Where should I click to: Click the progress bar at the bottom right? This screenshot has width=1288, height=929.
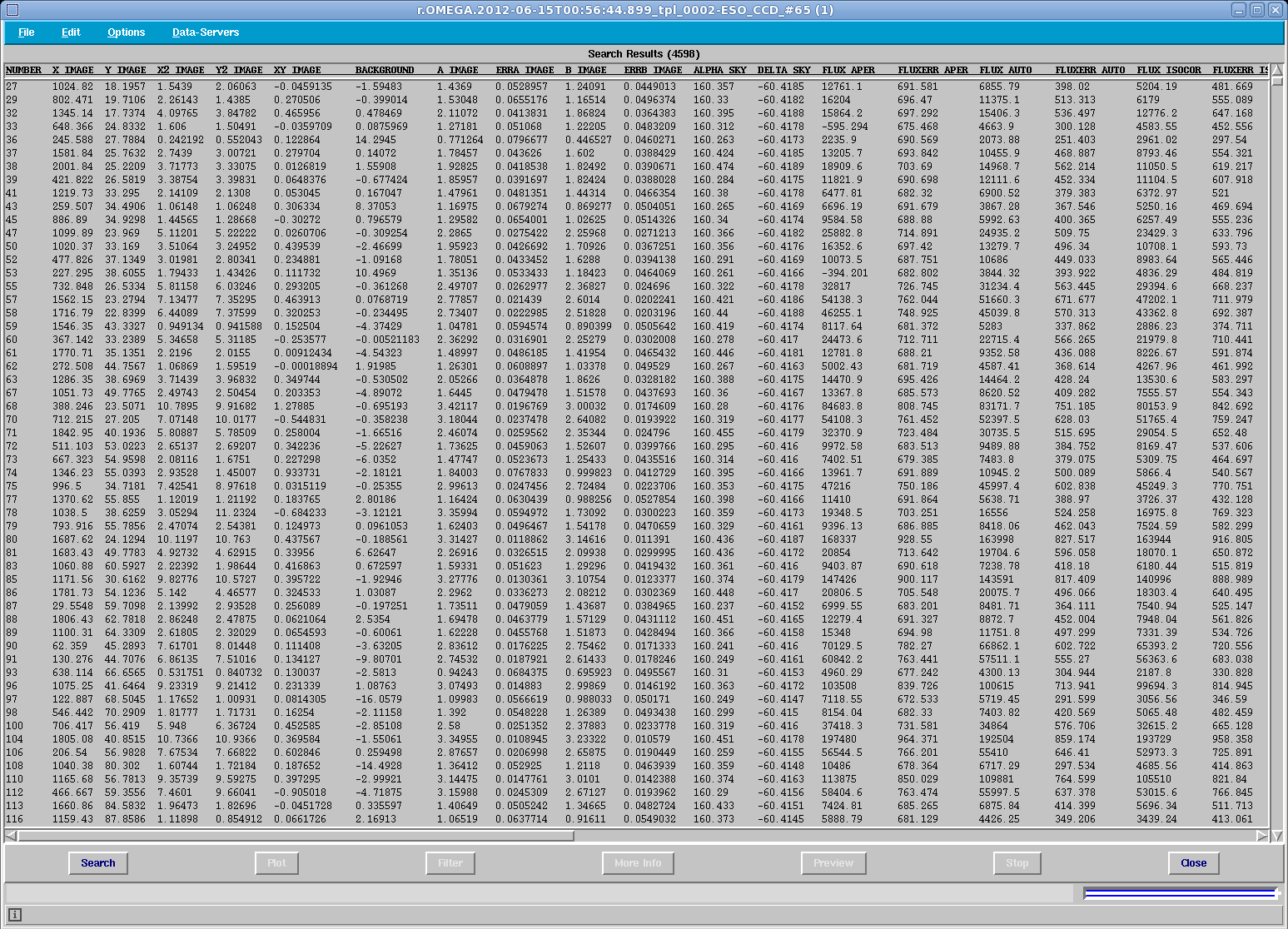pyautogui.click(x=1180, y=893)
